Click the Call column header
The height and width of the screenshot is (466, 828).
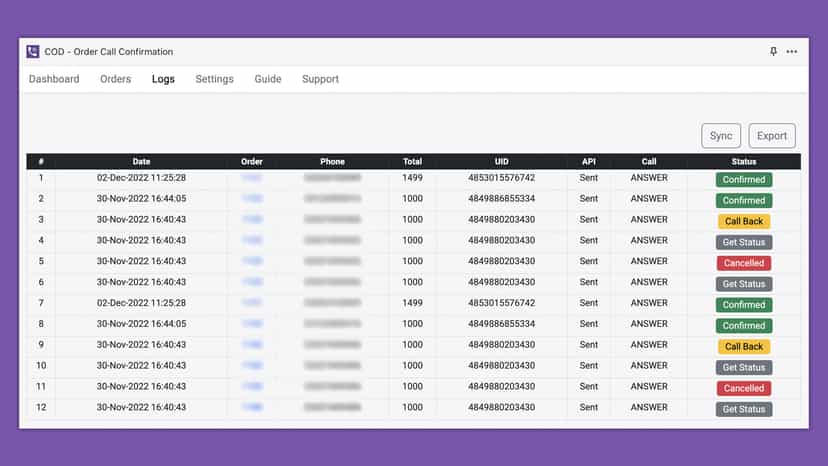(x=649, y=162)
